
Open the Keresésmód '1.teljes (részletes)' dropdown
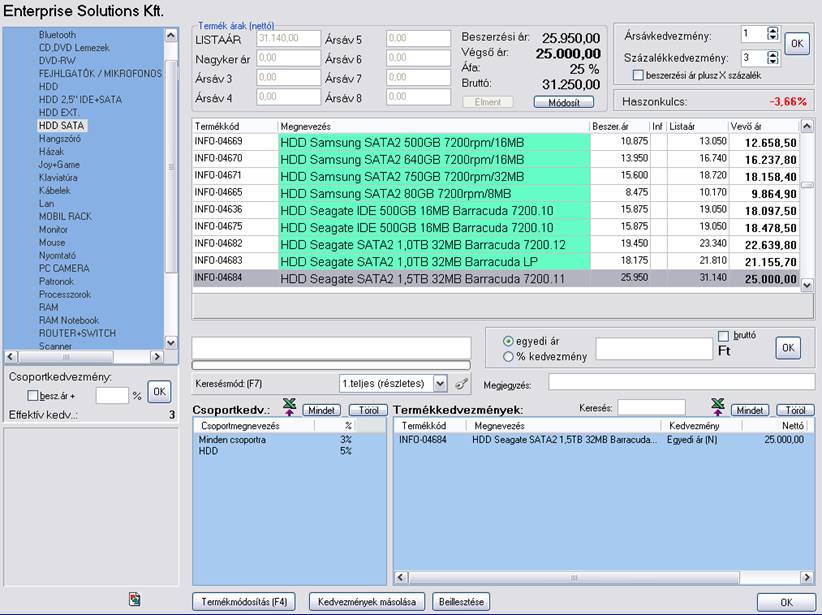pos(440,384)
